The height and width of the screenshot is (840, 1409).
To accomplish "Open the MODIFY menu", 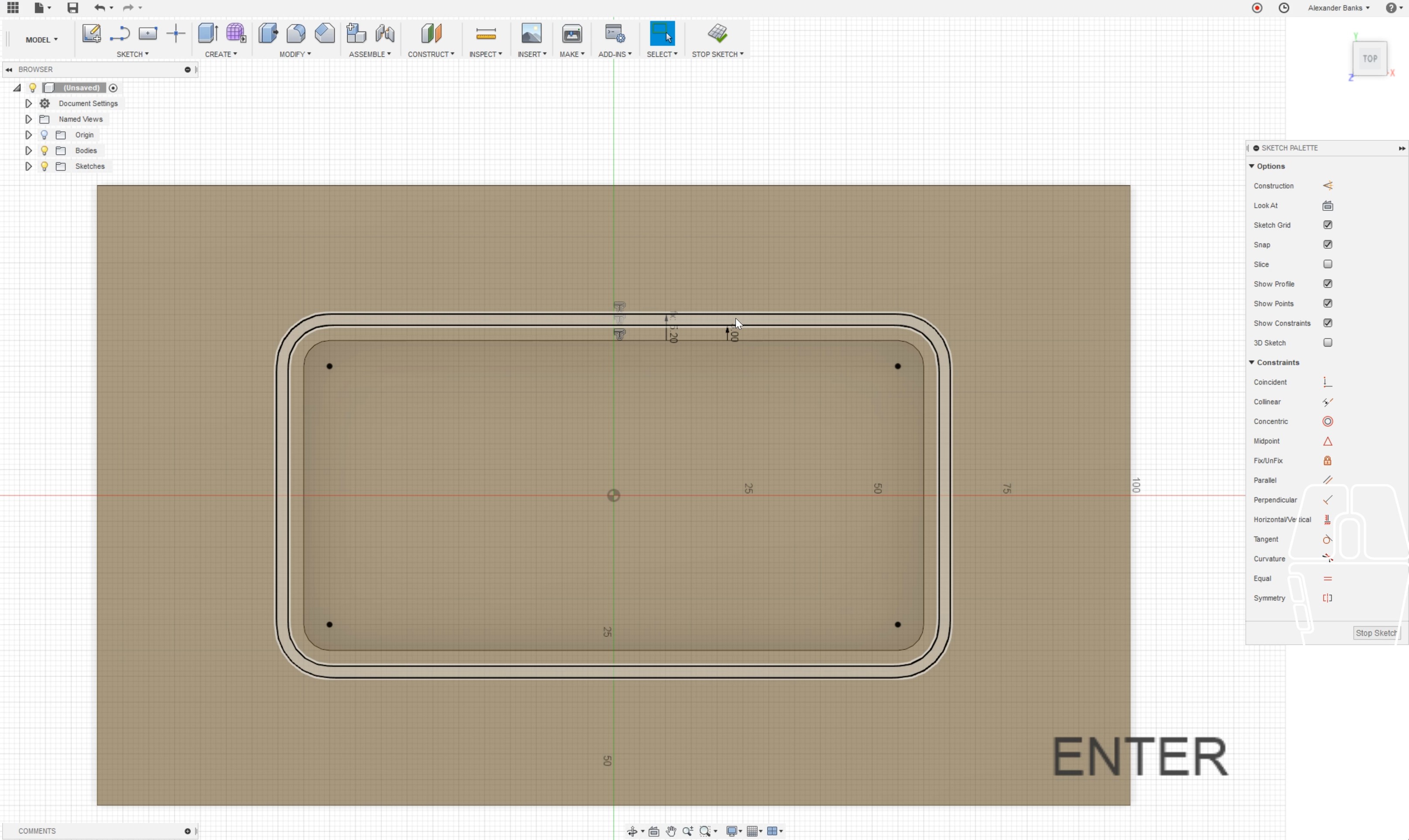I will pos(295,55).
